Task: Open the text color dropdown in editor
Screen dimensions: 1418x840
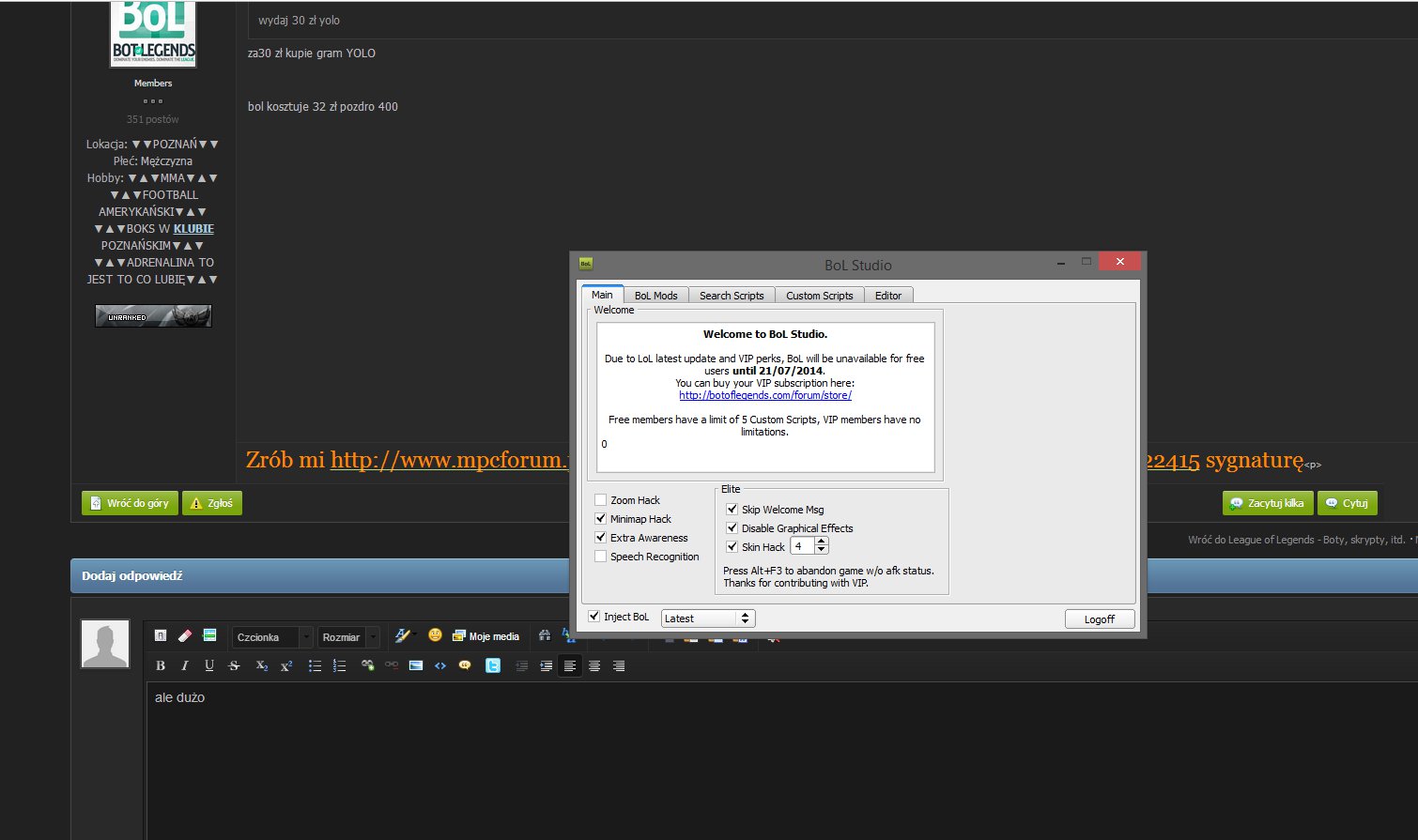Action: (407, 635)
